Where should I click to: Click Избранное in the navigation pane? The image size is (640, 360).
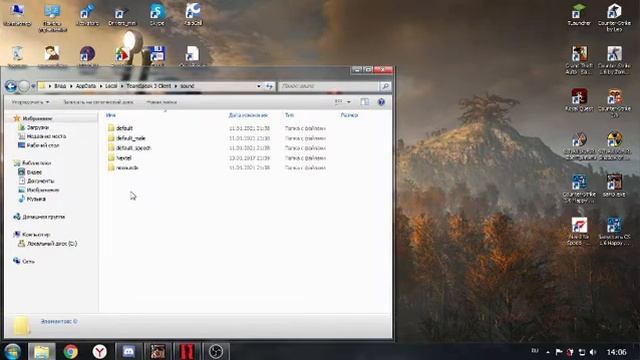point(37,118)
